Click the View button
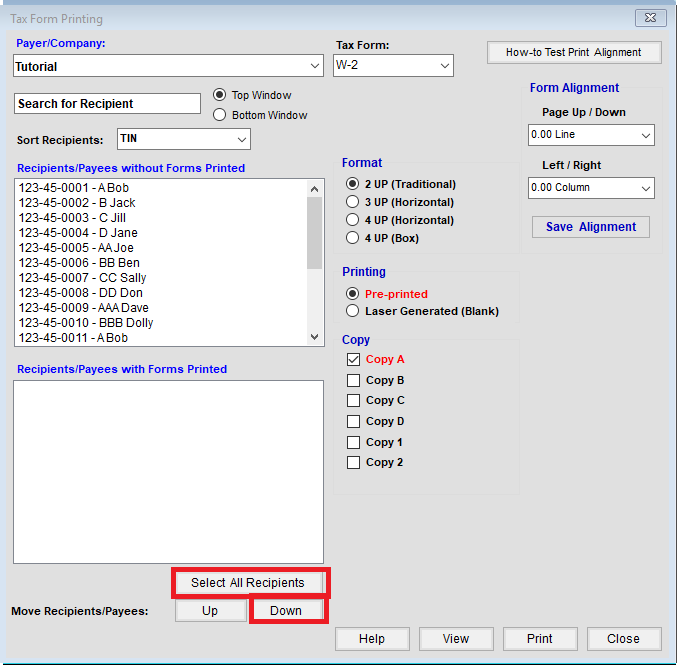This screenshot has width=680, height=668. 456,639
